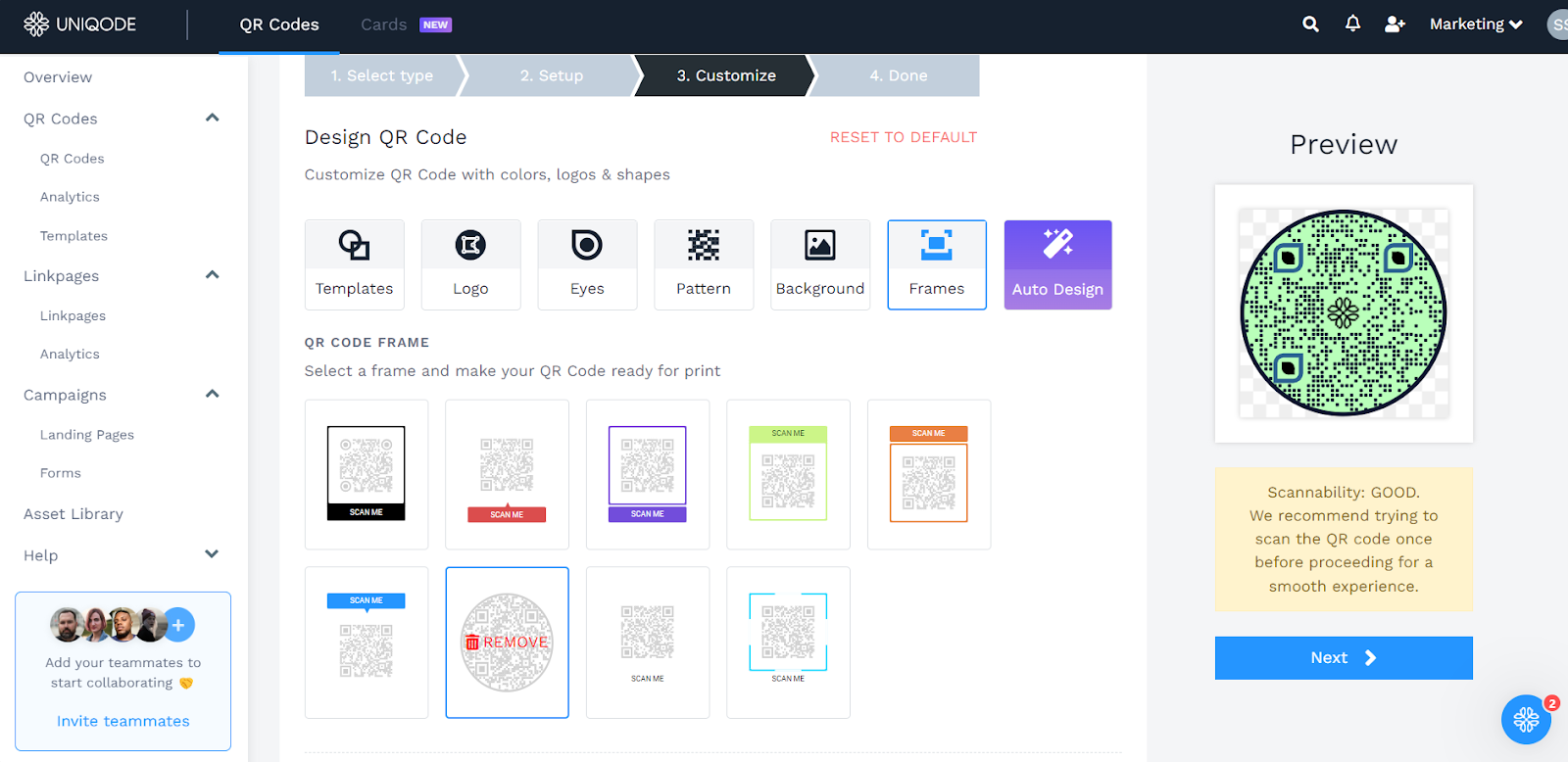Open notifications bell
Image resolution: width=1568 pixels, height=762 pixels.
tap(1352, 24)
